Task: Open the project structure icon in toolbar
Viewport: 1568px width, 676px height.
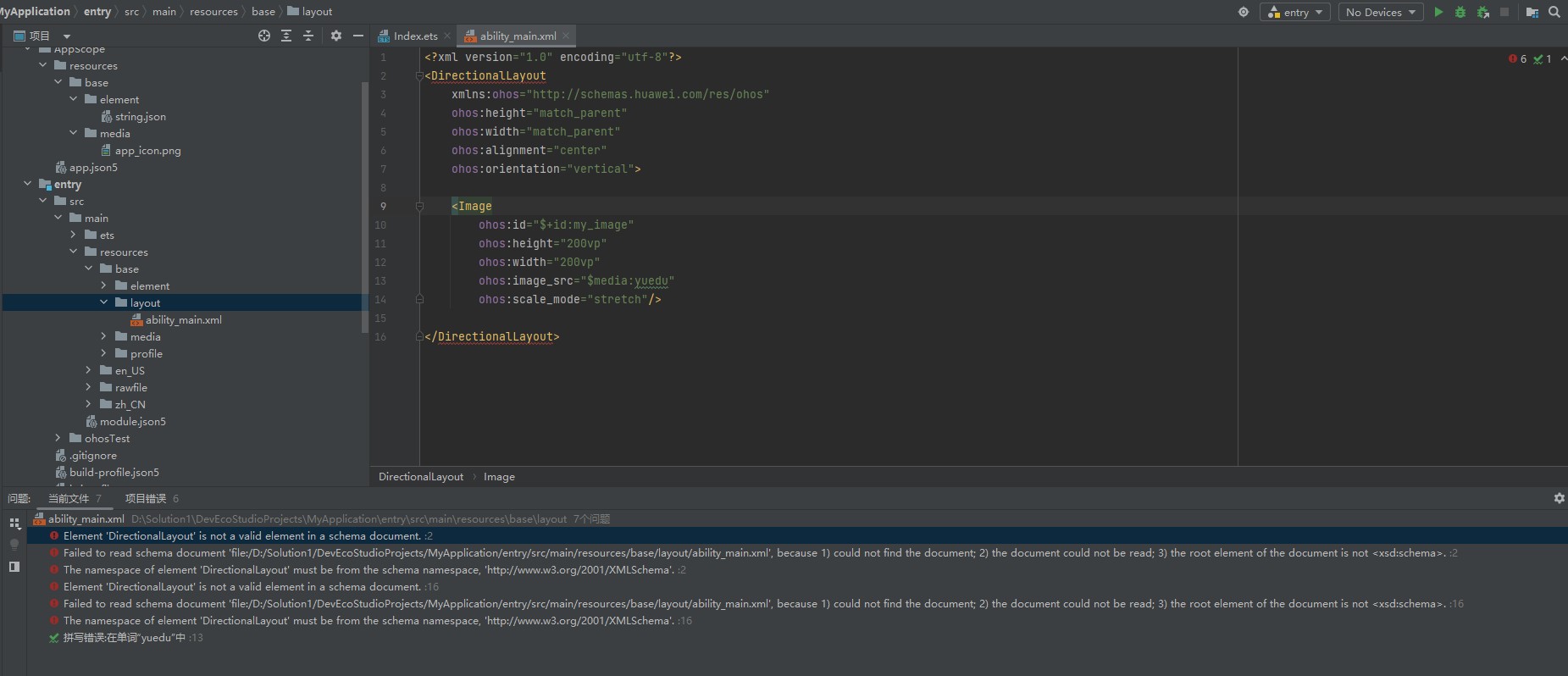Action: [x=1532, y=12]
